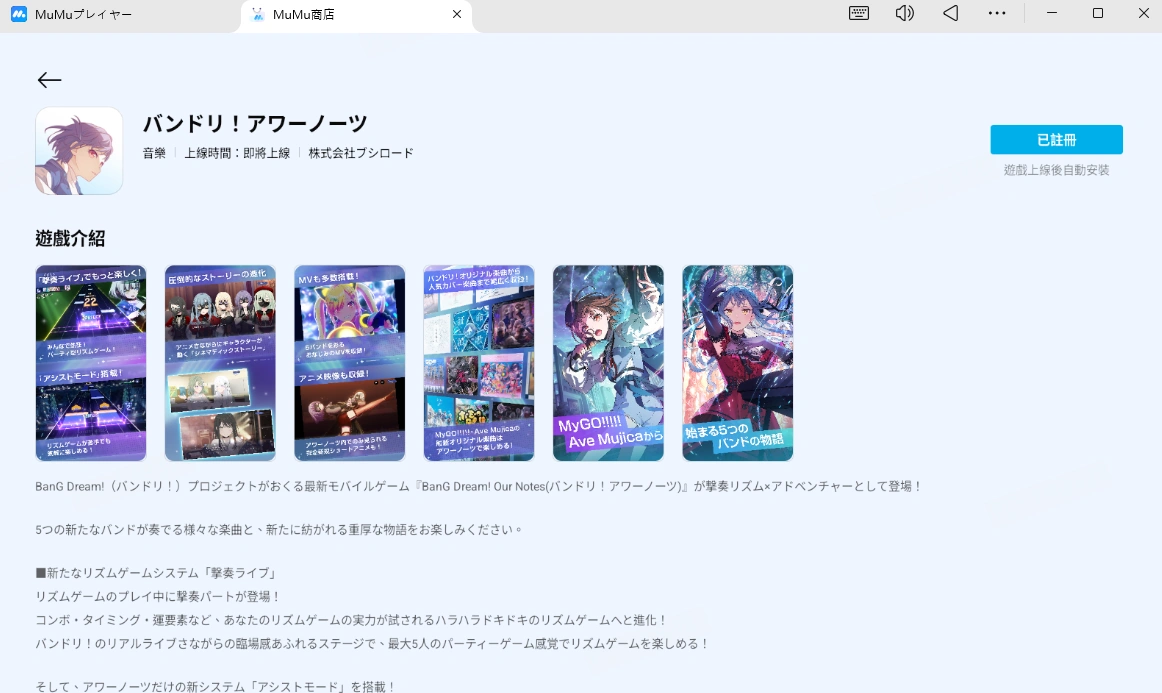
Task: Close the MuMu商店 tab
Action: pyautogui.click(x=456, y=14)
